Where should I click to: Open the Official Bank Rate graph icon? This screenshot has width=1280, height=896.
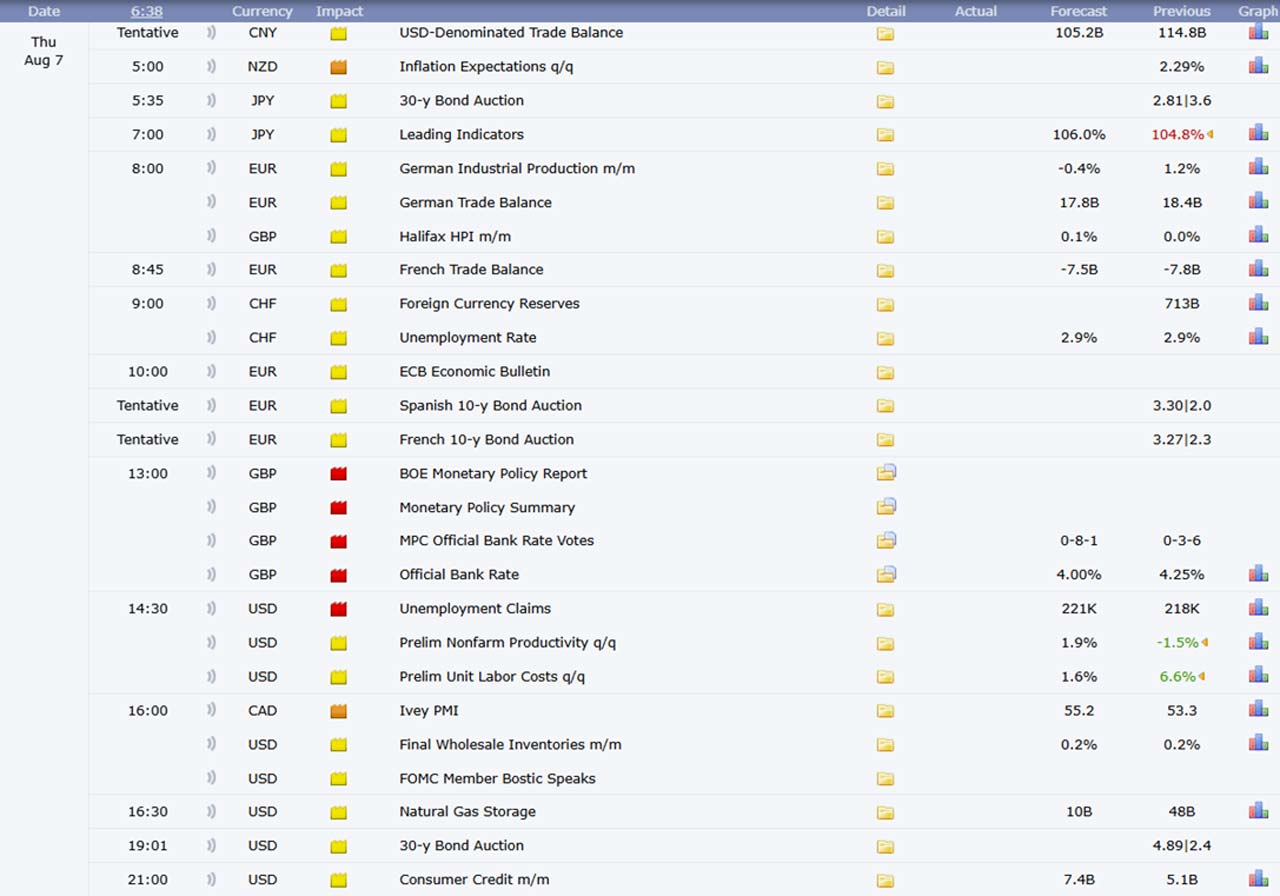coord(1258,573)
